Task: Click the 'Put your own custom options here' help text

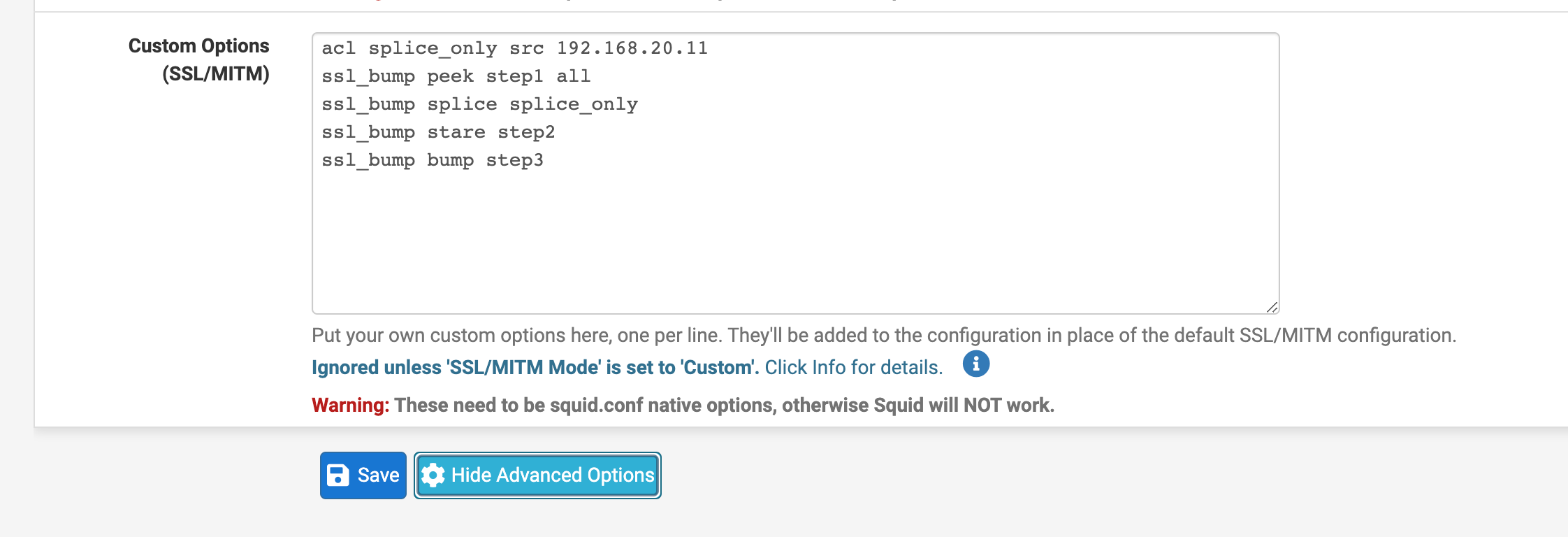Action: click(x=884, y=335)
